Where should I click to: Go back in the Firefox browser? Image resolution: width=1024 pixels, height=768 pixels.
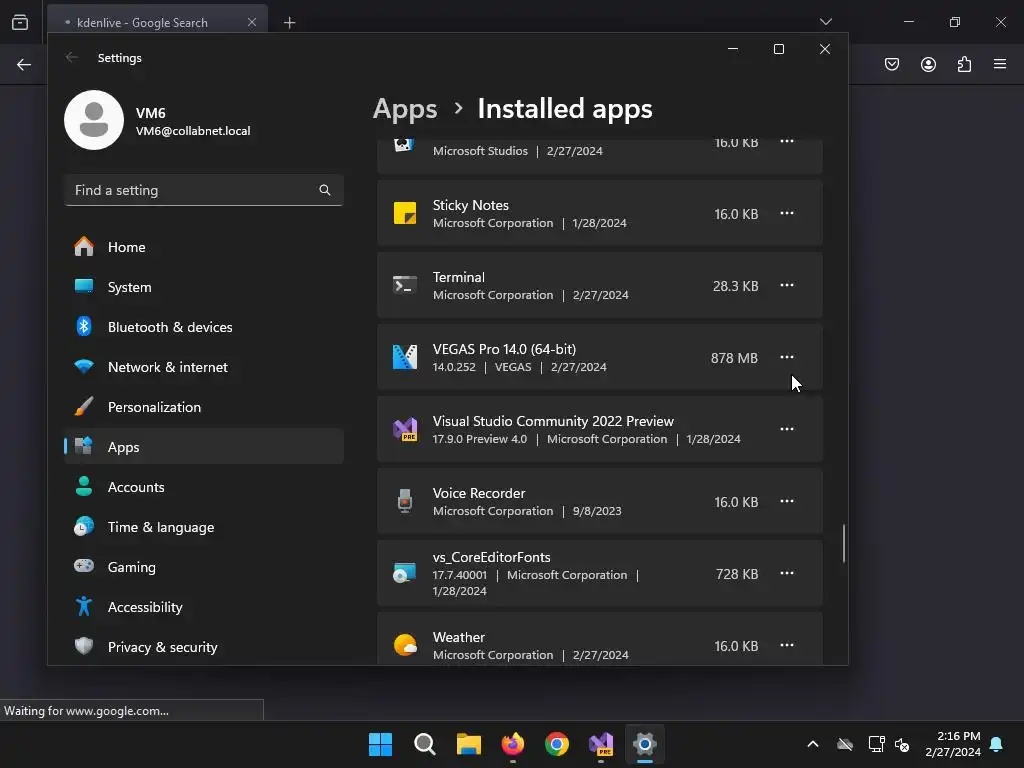24,64
